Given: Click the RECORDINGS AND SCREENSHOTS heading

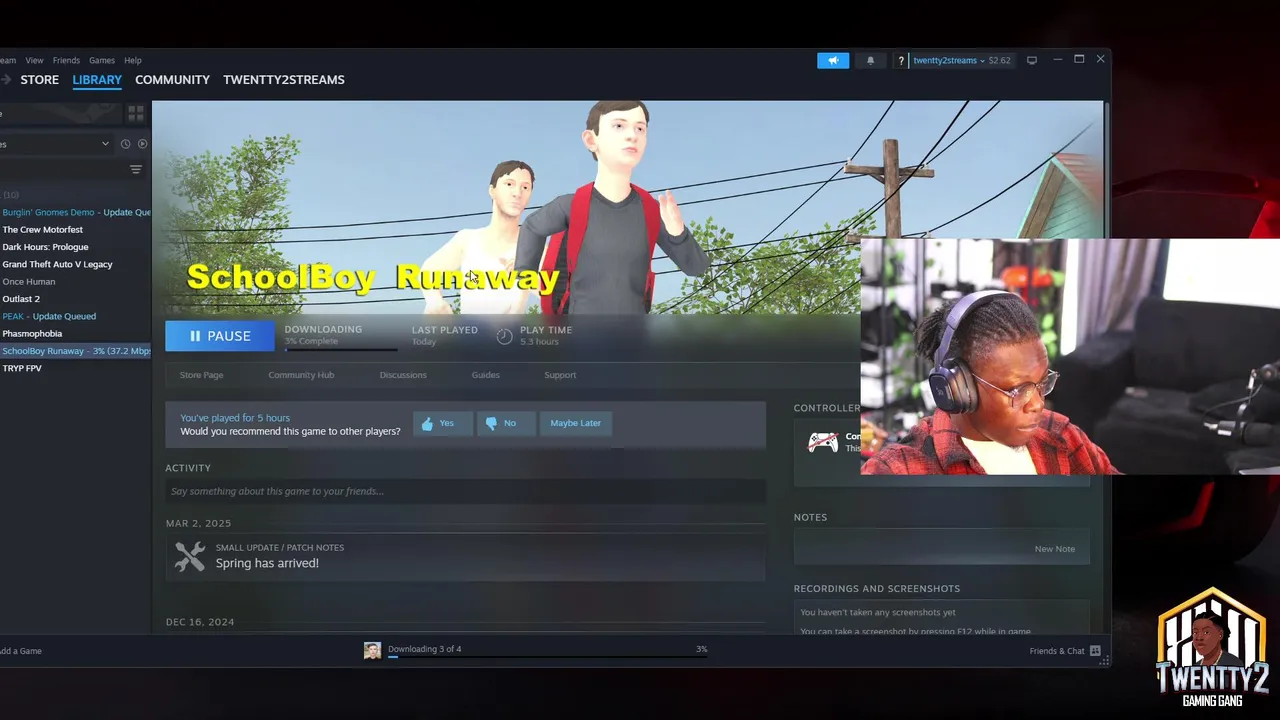Looking at the screenshot, I should tap(877, 589).
